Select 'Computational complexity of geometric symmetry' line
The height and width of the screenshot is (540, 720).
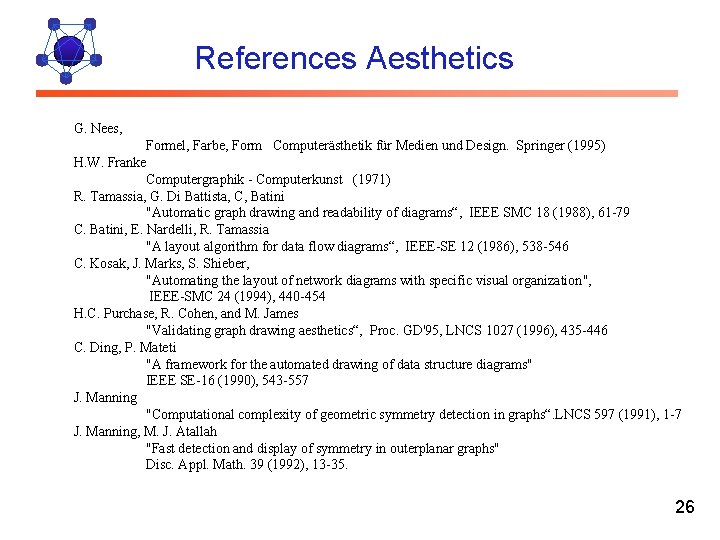pyautogui.click(x=414, y=415)
